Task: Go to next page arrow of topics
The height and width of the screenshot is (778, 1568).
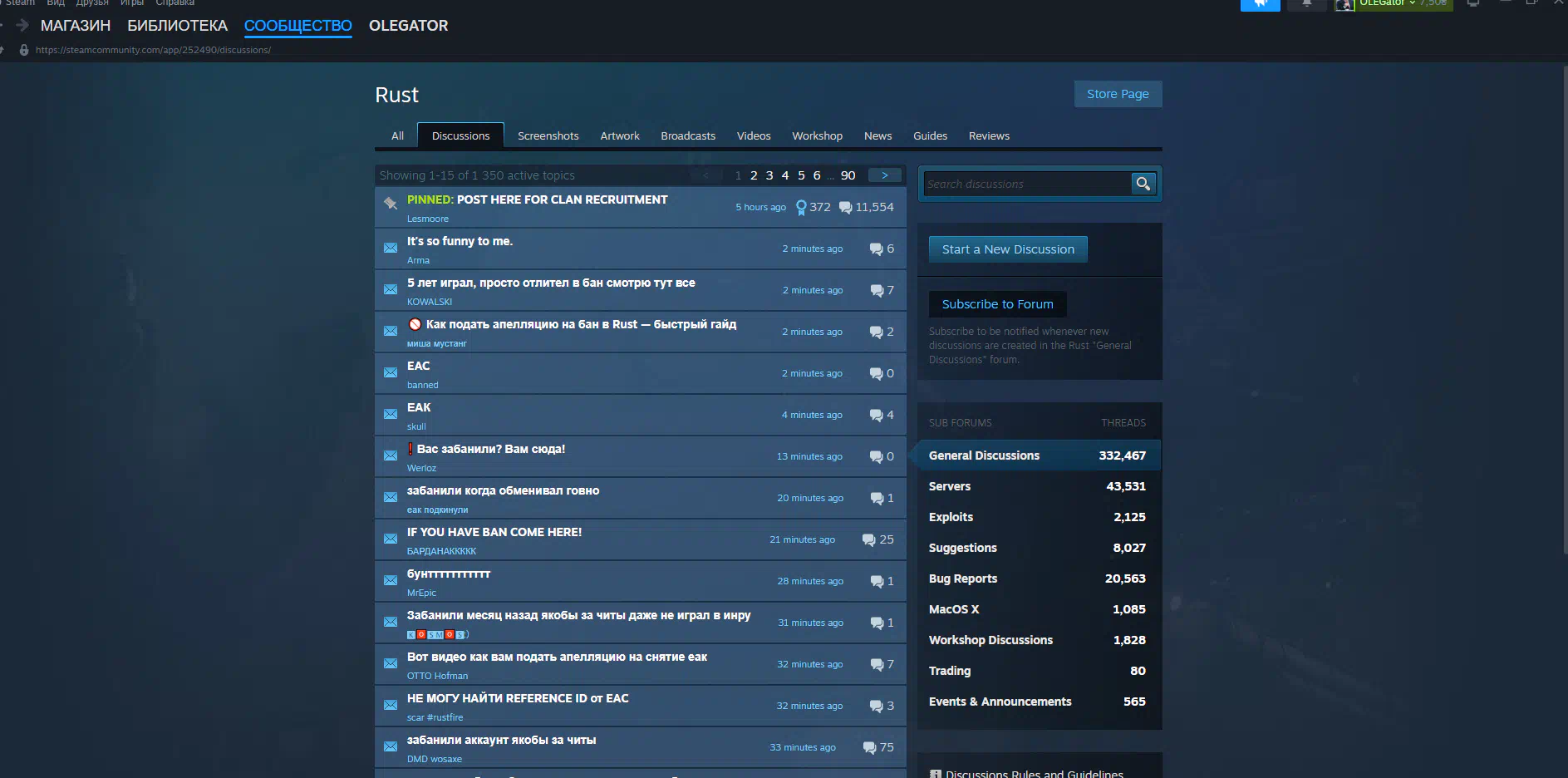Action: (885, 175)
